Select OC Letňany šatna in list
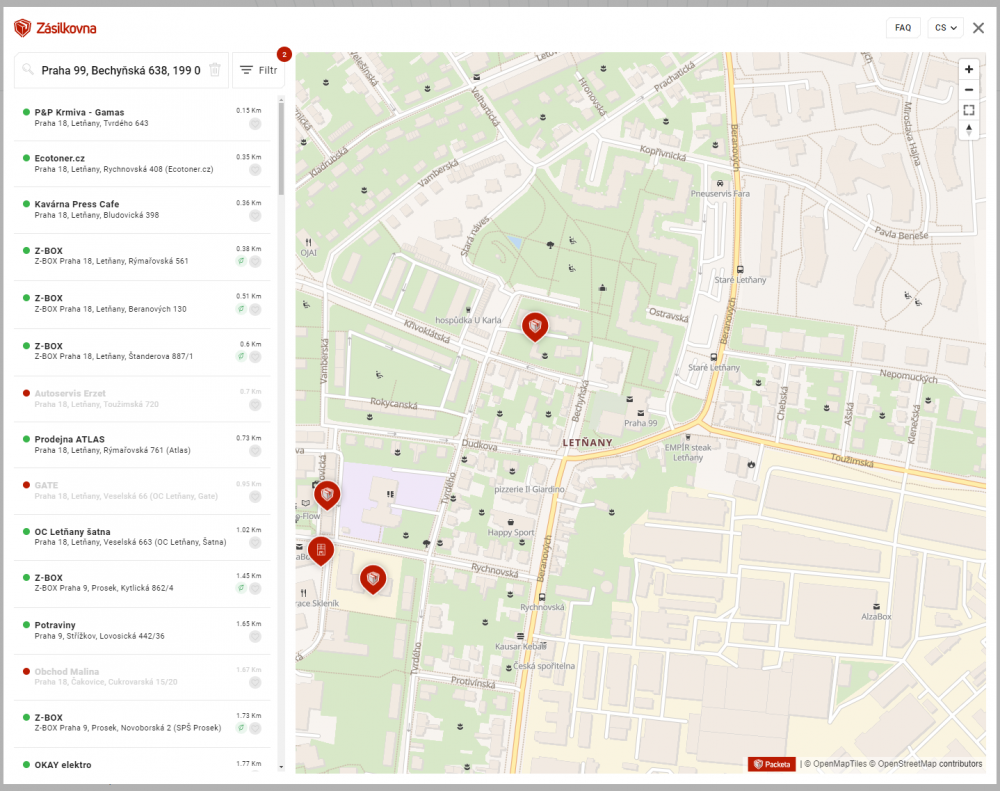1000x791 pixels. click(x=142, y=537)
